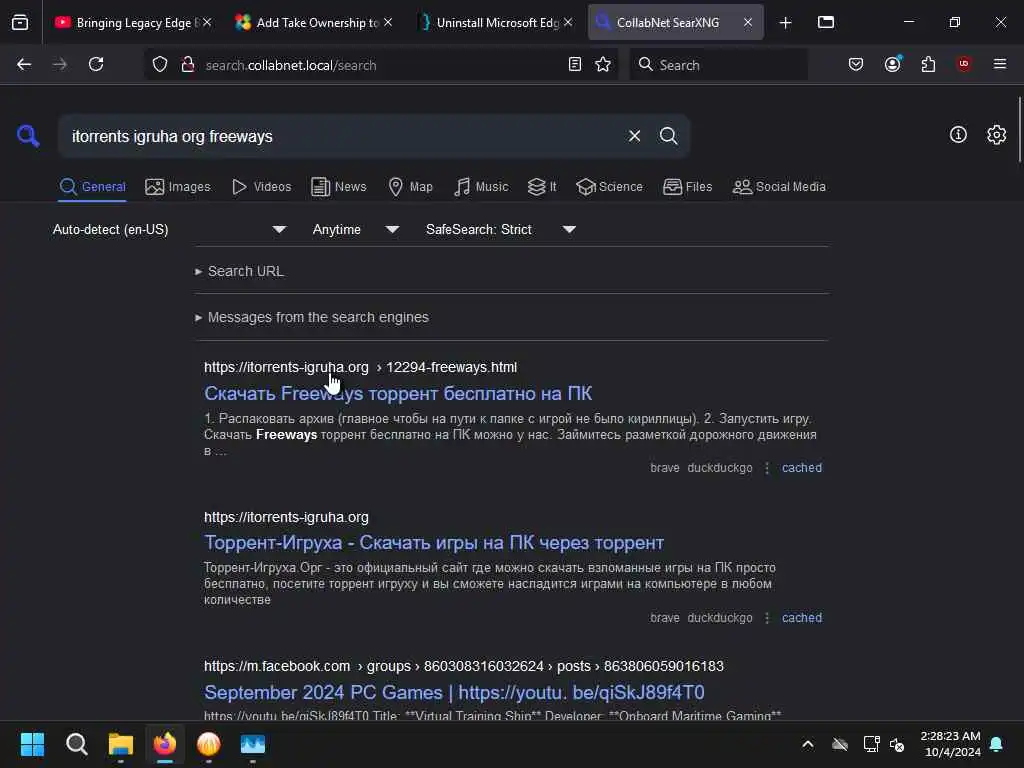Image resolution: width=1024 pixels, height=768 pixels.
Task: Clear the search query with X
Action: [634, 136]
